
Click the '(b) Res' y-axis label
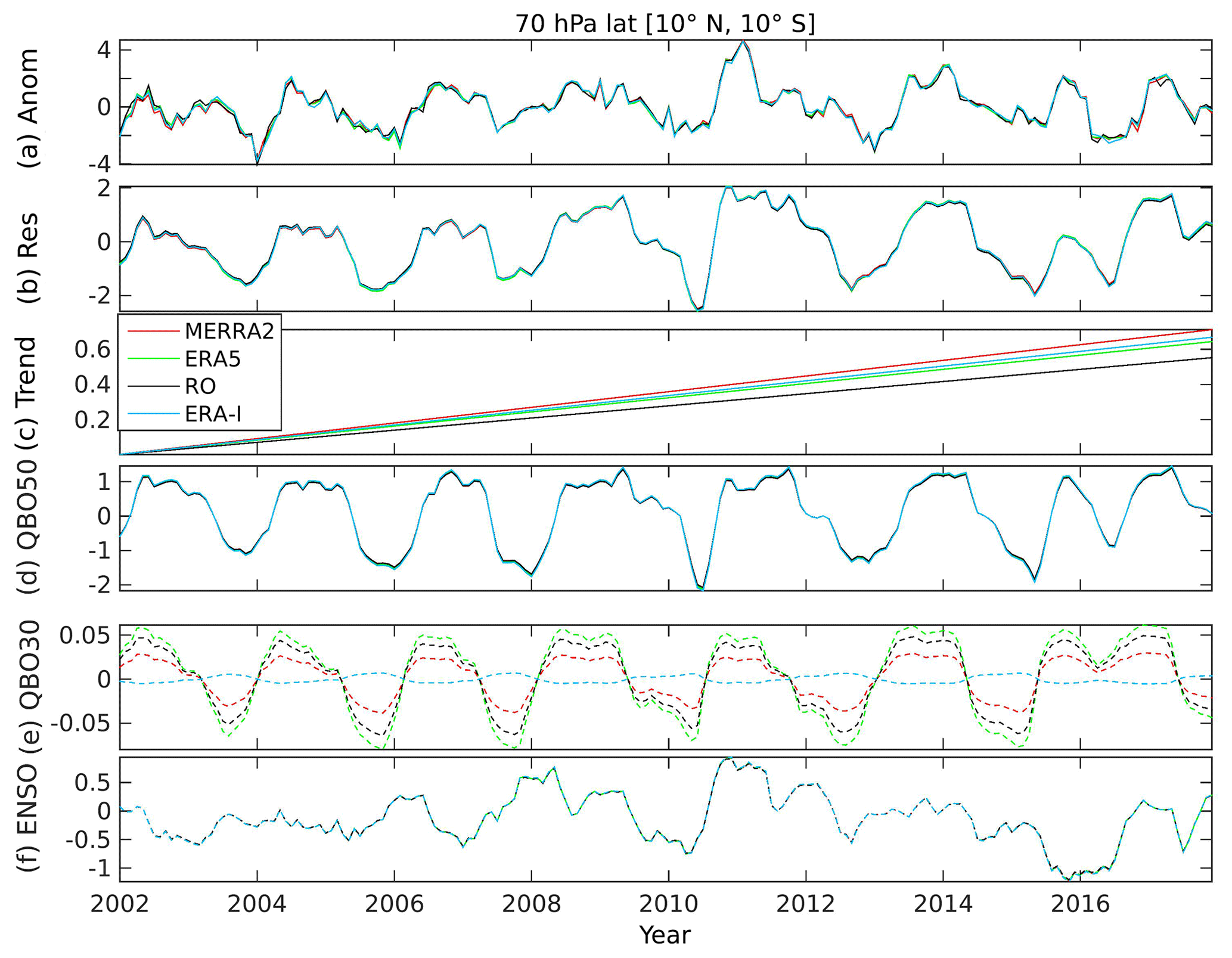tap(28, 258)
